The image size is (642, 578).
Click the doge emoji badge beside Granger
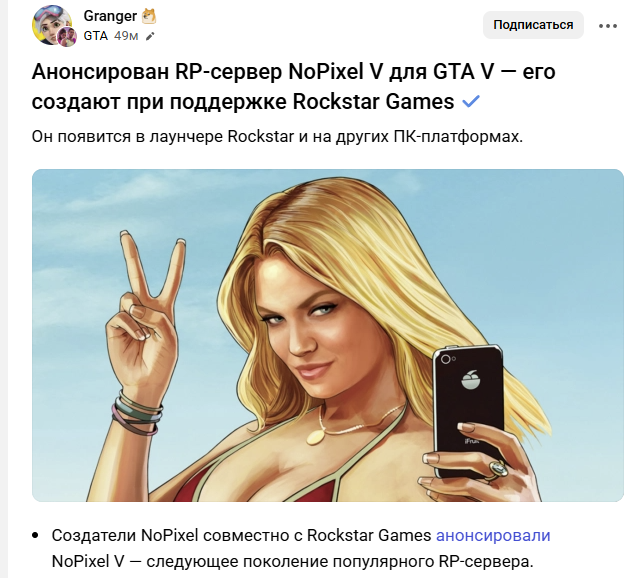tap(149, 17)
